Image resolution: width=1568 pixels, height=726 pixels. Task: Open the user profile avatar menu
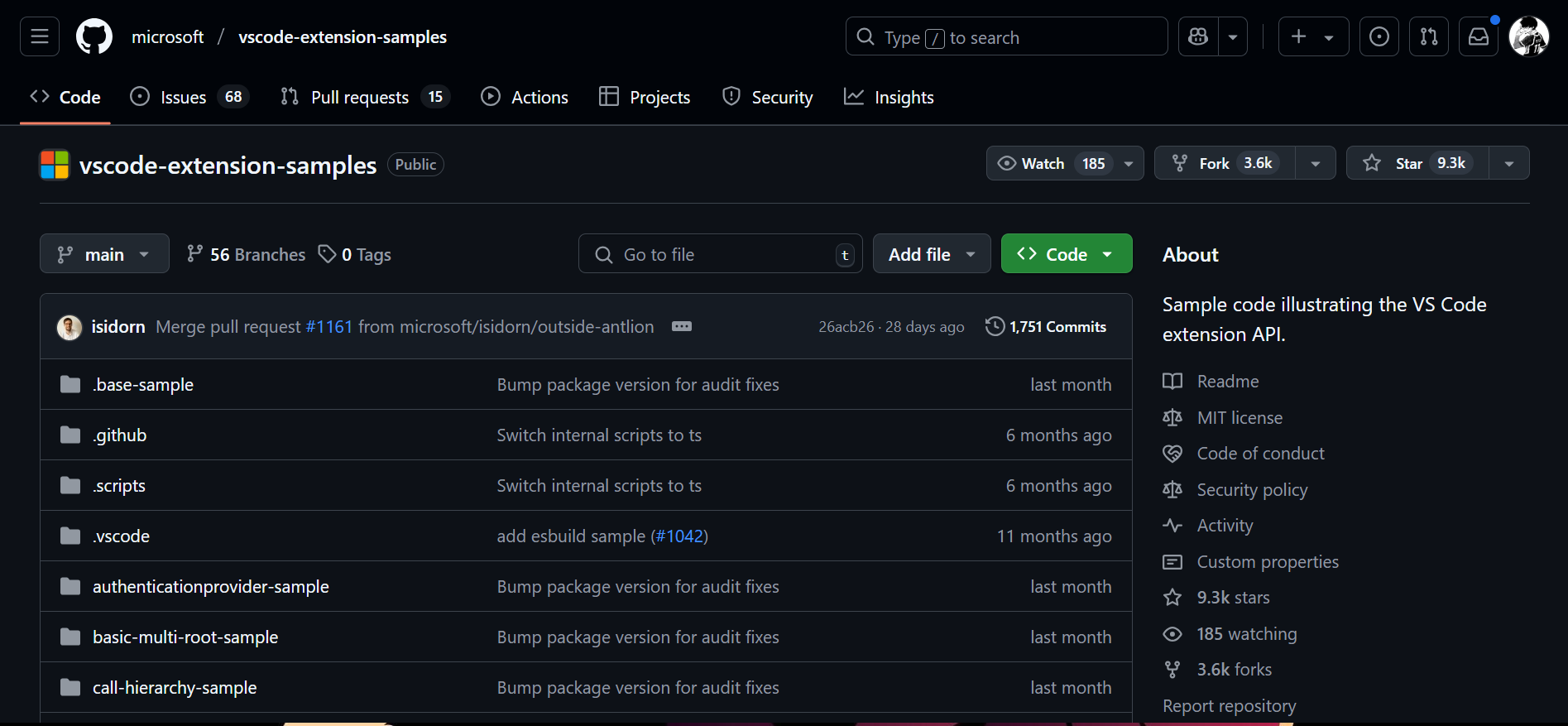(x=1529, y=36)
